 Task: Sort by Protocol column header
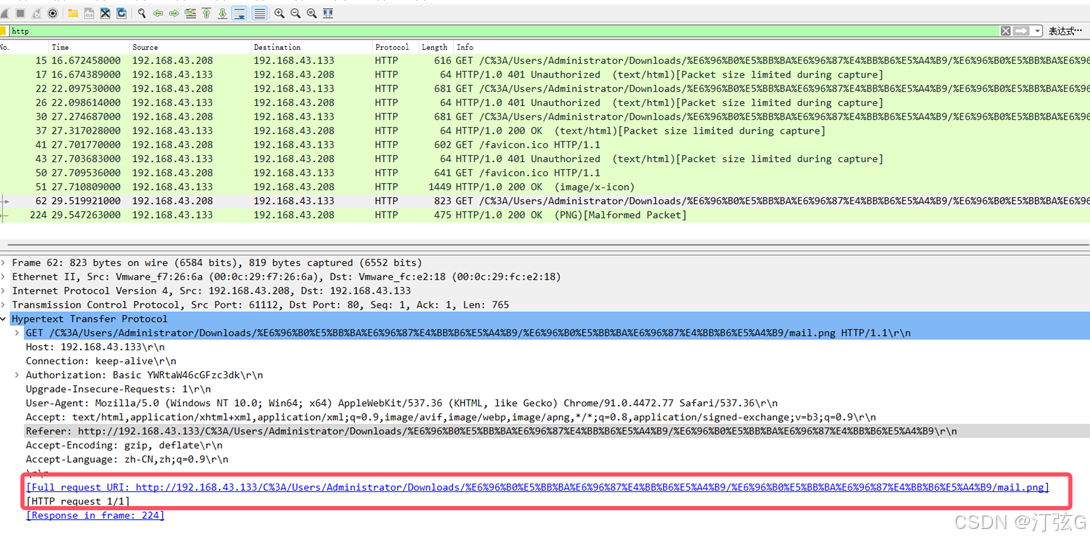coord(395,47)
